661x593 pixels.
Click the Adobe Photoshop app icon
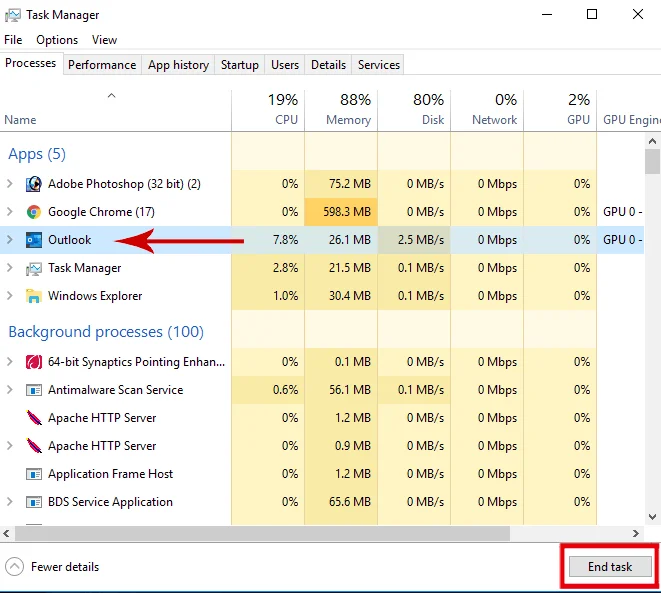click(x=34, y=184)
